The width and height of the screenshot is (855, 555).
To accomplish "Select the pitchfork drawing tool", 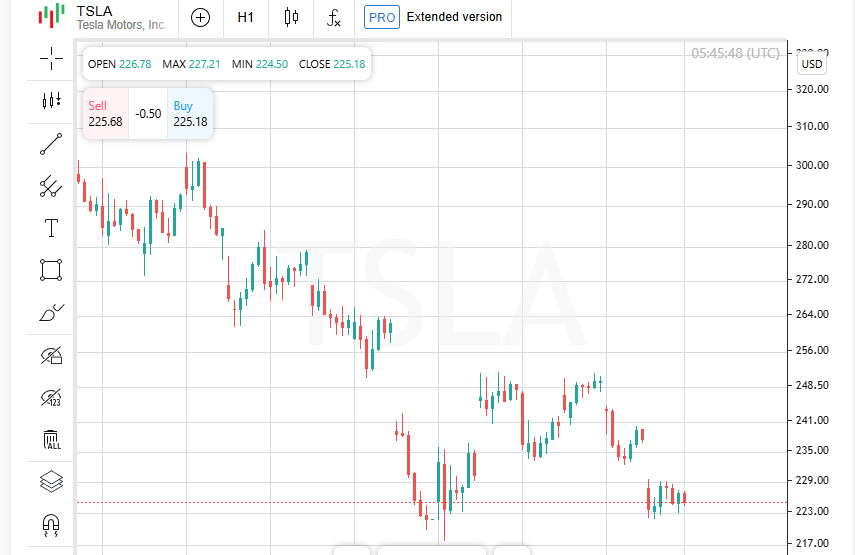I will (51, 186).
